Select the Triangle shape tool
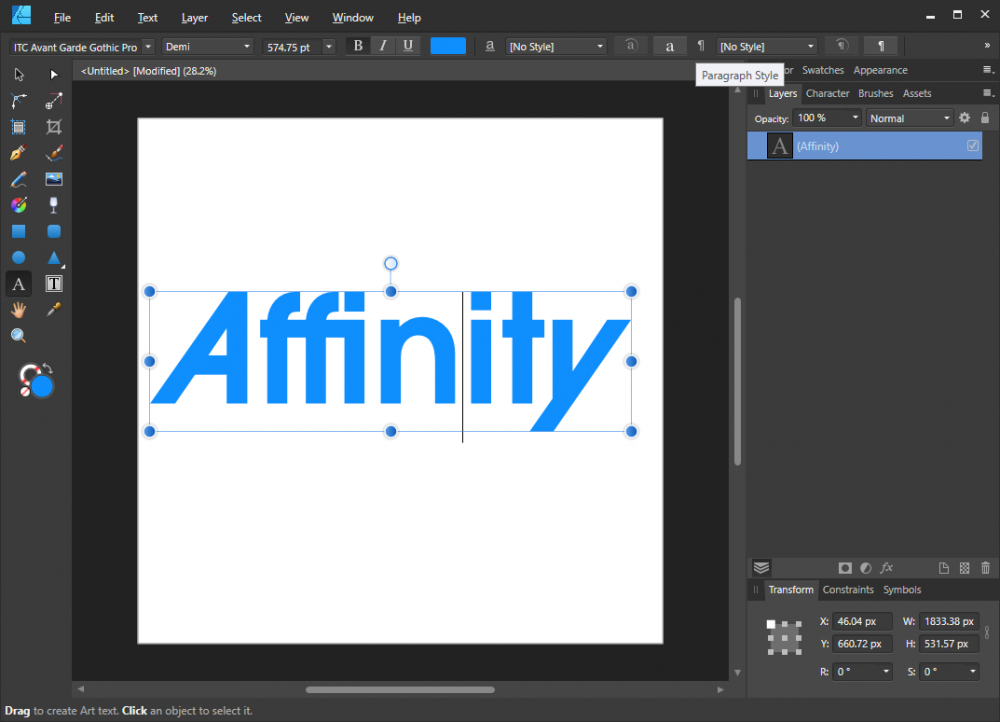The image size is (1000, 722). 54,258
